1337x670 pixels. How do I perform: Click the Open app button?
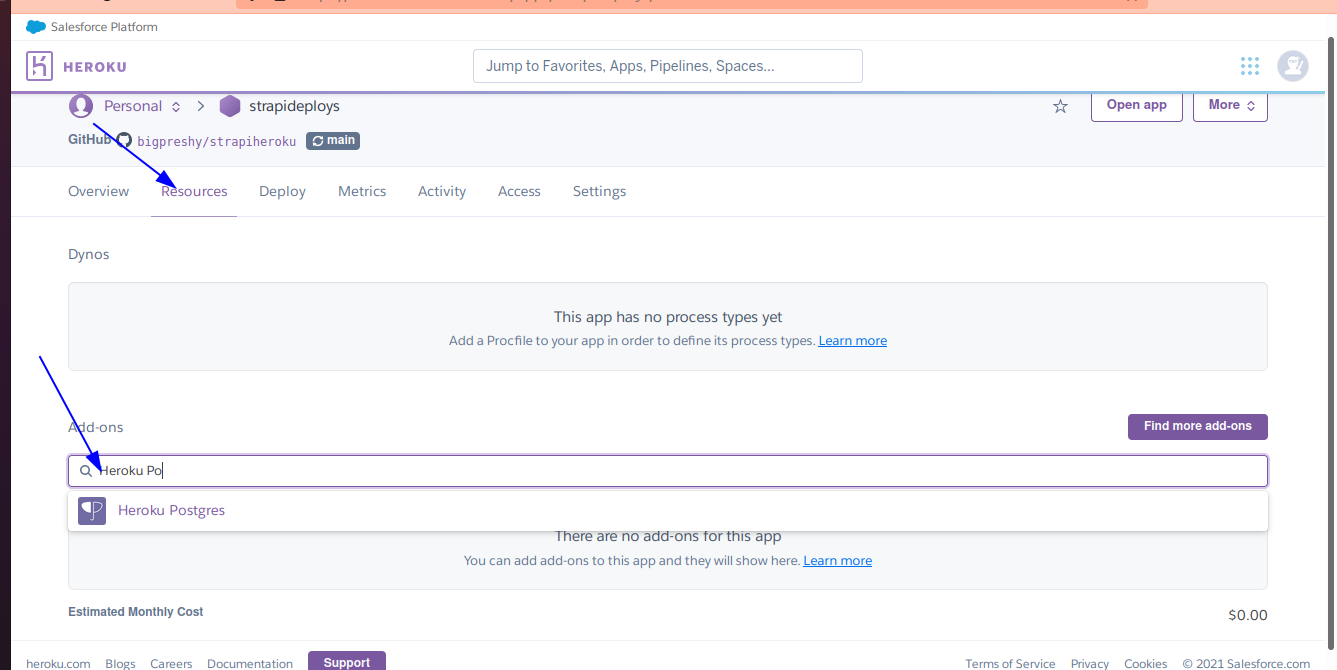pyautogui.click(x=1136, y=105)
